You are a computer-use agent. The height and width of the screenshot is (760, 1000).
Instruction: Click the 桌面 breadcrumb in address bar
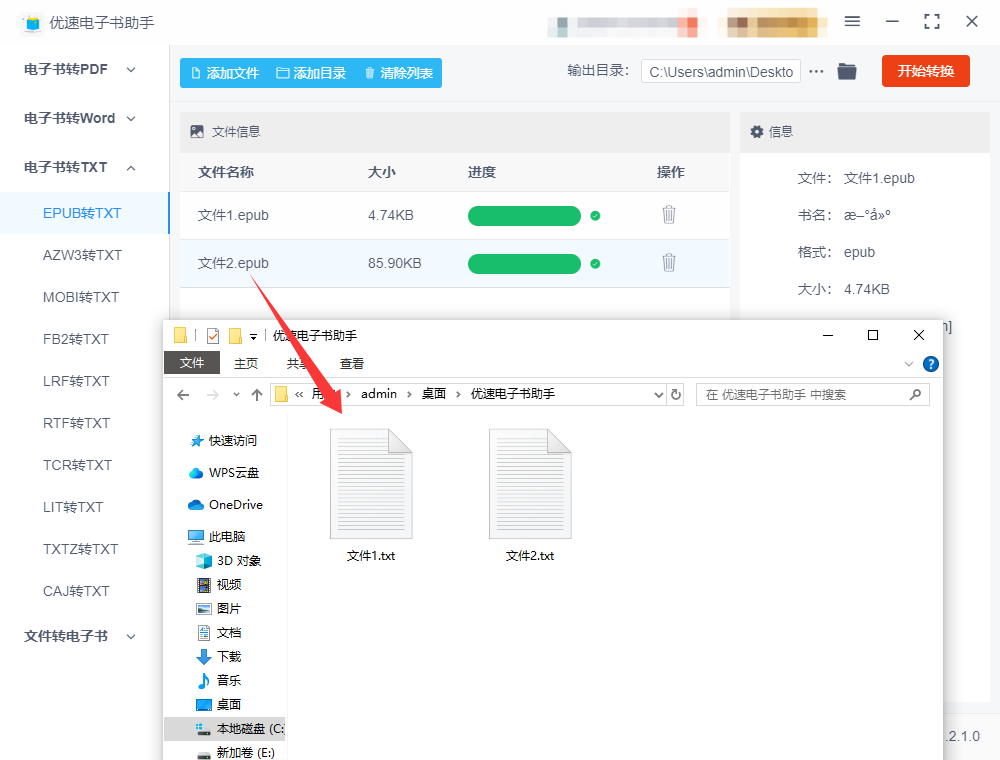[434, 394]
